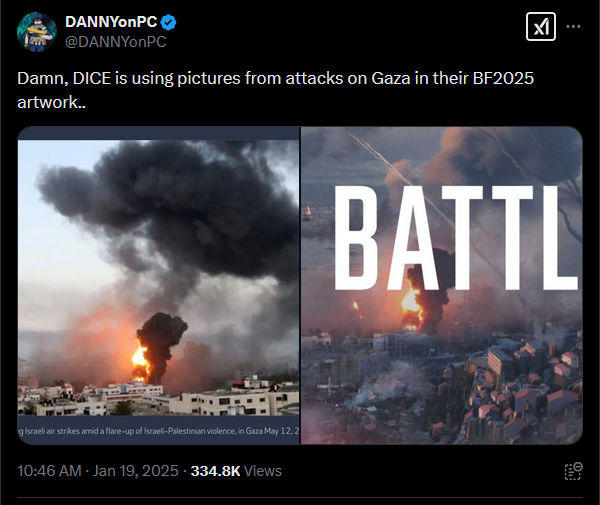Click the @DANNYonPC handle
This screenshot has height=505, width=600.
(x=116, y=42)
